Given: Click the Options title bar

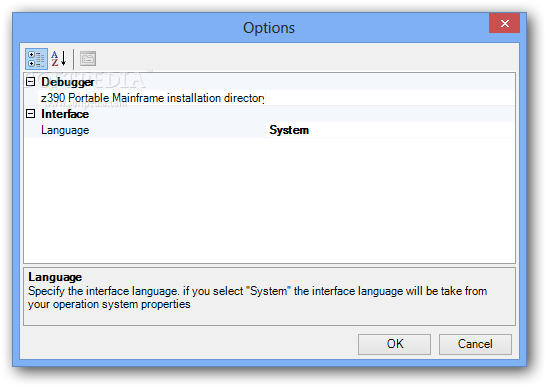Looking at the screenshot, I should (x=250, y=28).
